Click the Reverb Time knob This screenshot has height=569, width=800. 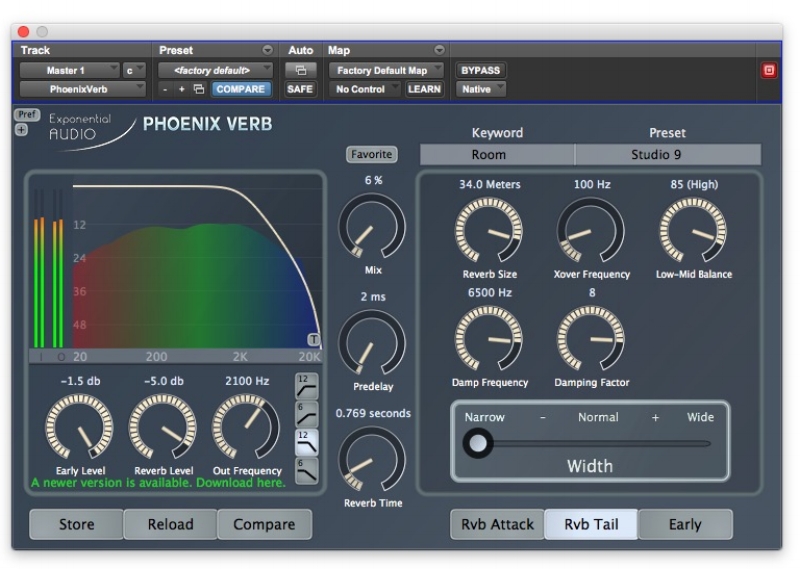pyautogui.click(x=372, y=460)
